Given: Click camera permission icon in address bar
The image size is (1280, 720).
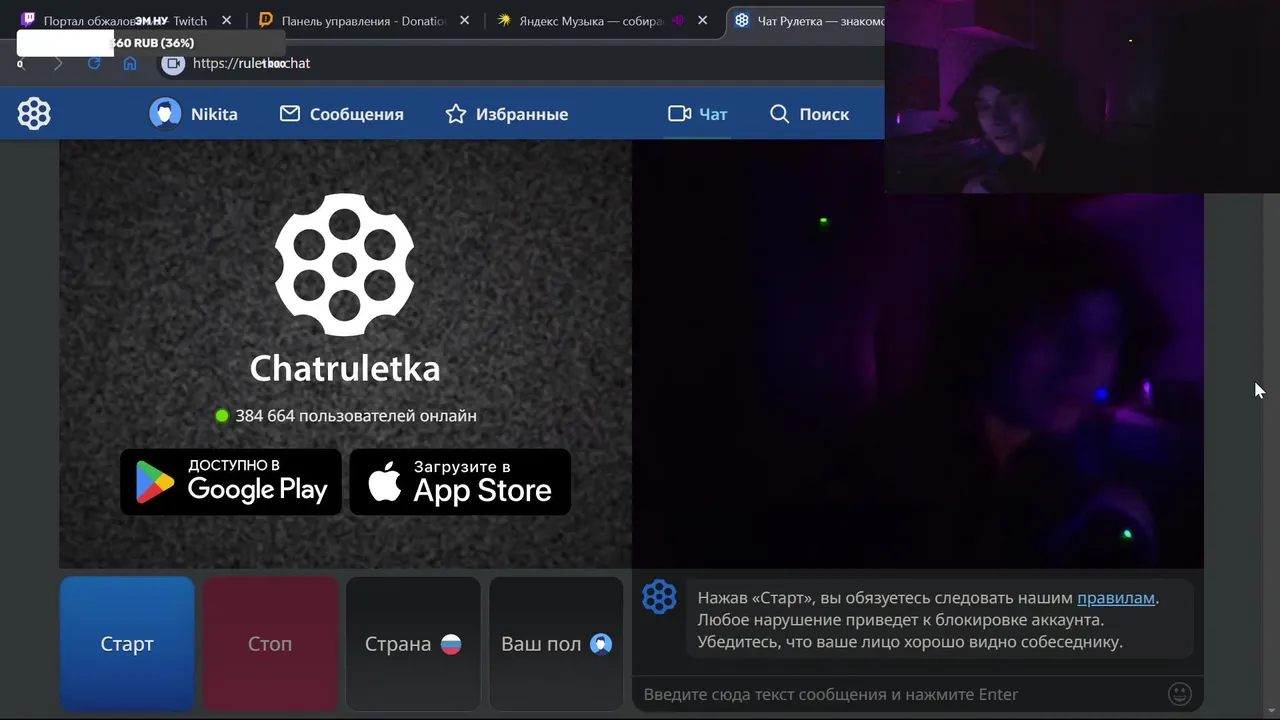Looking at the screenshot, I should (x=173, y=63).
